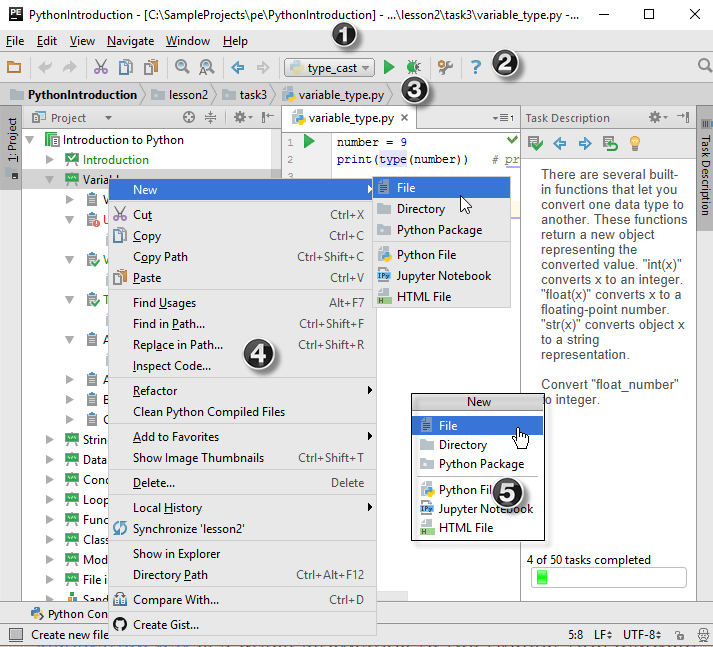Viewport: 713px width, 647px height.
Task: Run type_cast with the green play button
Action: (389, 67)
